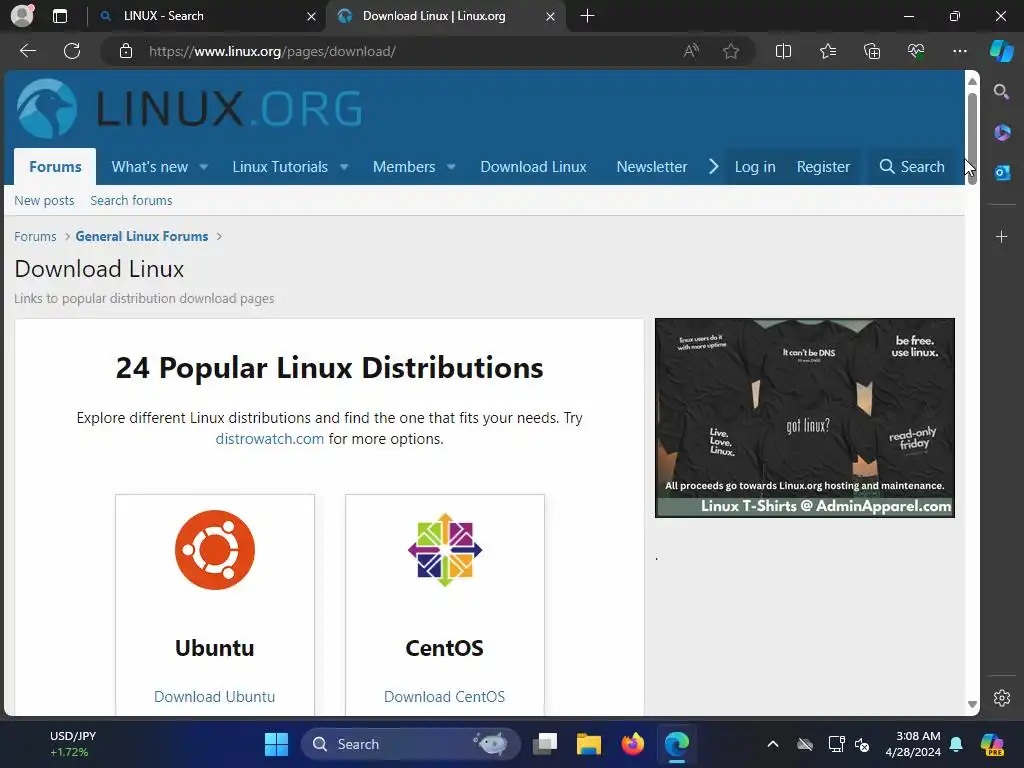Screen dimensions: 1024x768
Task: Open USD/JPY widget on taskbar
Action: click(72, 744)
